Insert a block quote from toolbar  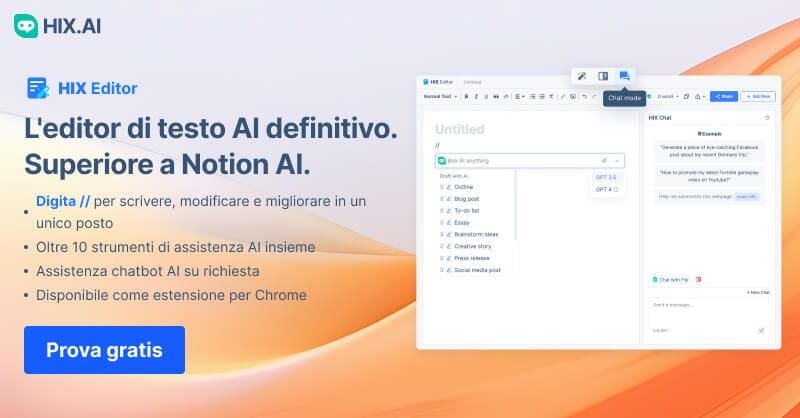496,96
